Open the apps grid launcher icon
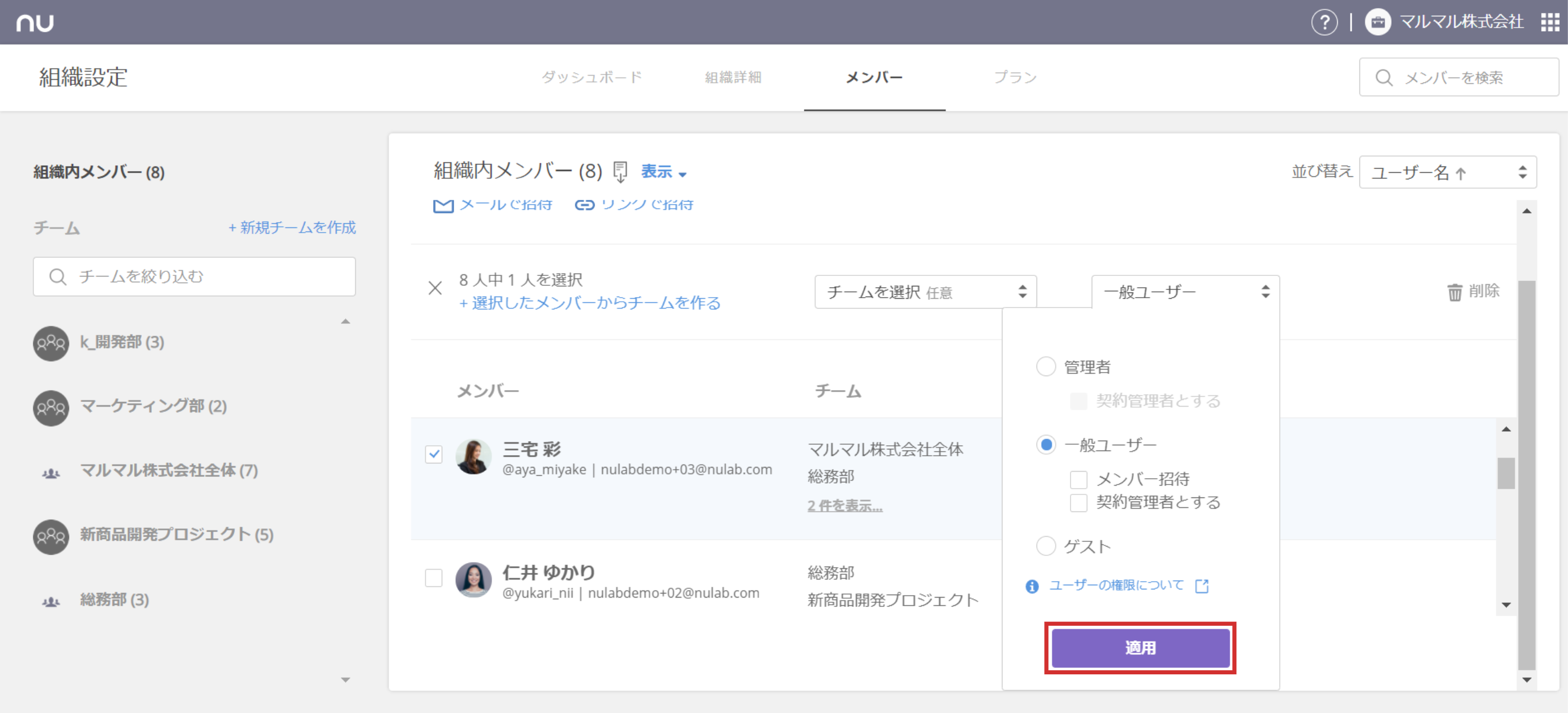Image resolution: width=1568 pixels, height=713 pixels. click(1550, 22)
